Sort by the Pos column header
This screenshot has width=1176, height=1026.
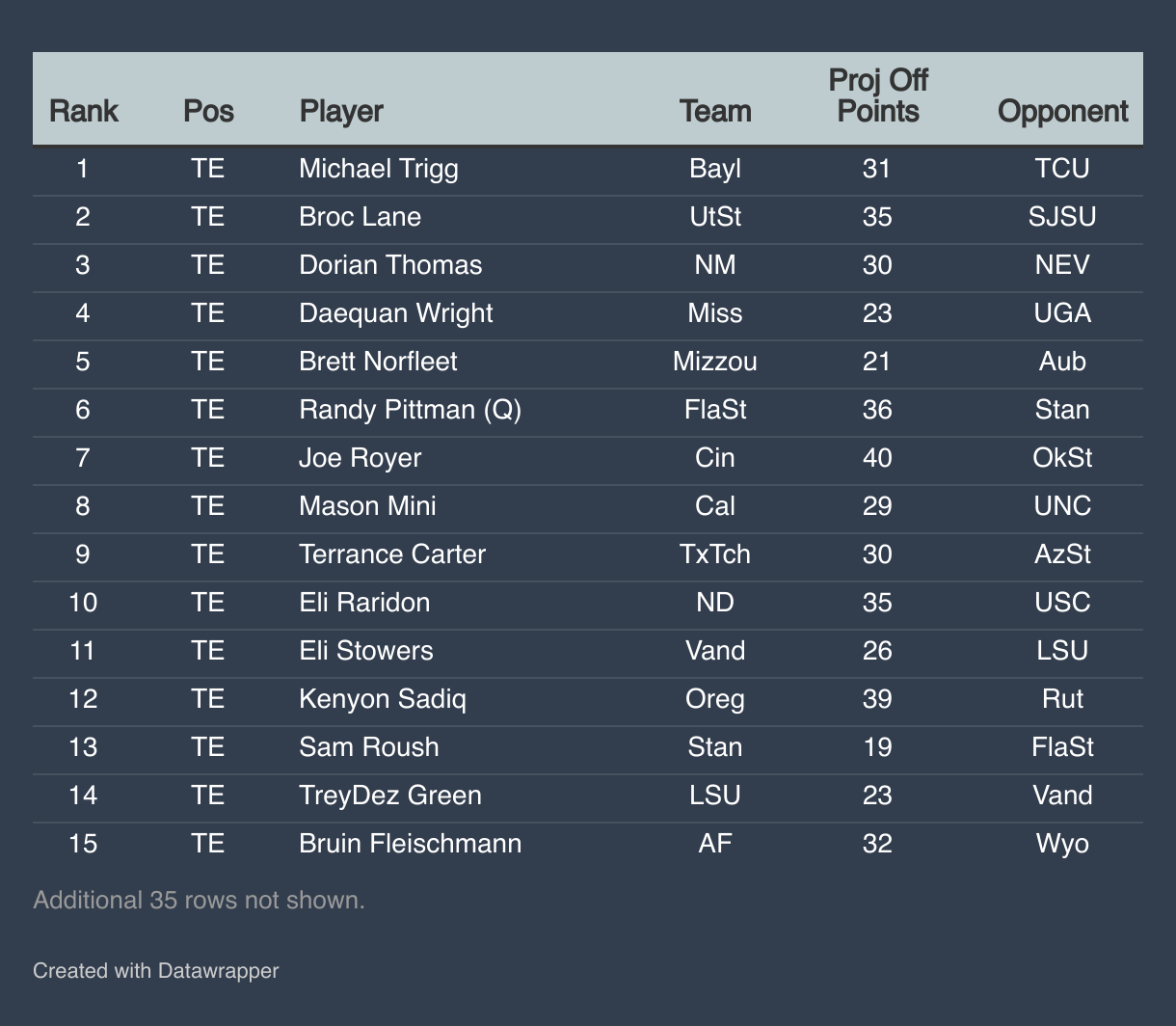tap(208, 111)
